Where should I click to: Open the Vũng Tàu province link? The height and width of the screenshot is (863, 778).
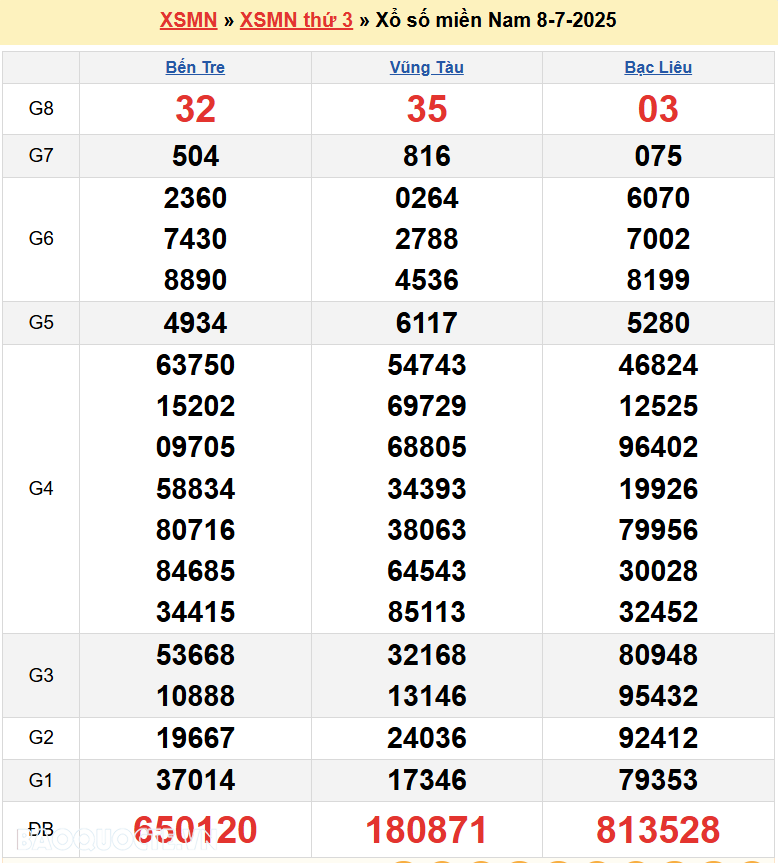pos(427,68)
